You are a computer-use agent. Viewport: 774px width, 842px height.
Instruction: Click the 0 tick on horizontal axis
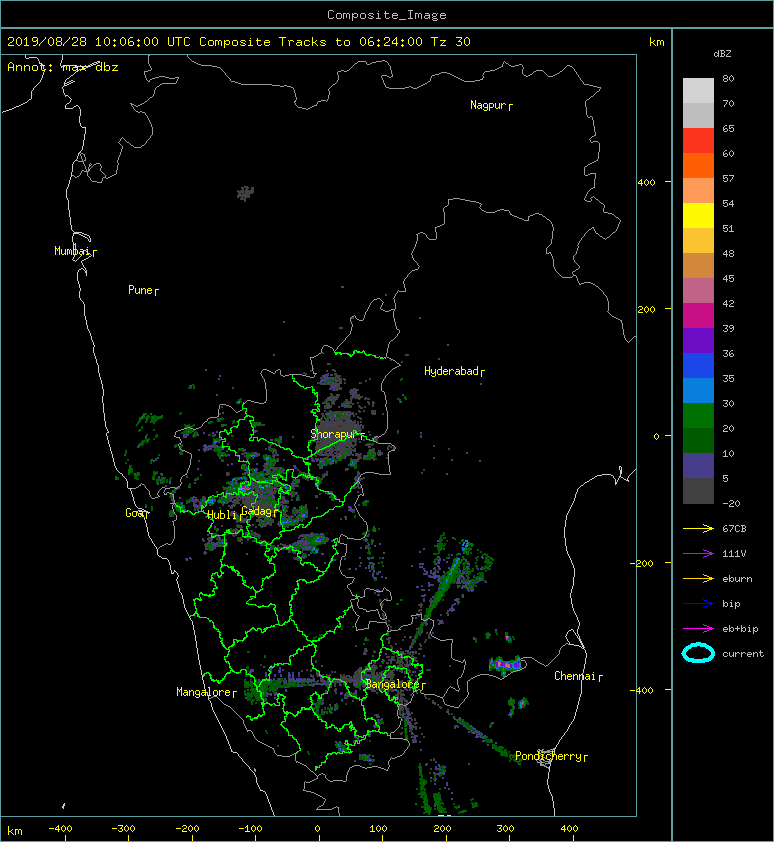coord(317,829)
